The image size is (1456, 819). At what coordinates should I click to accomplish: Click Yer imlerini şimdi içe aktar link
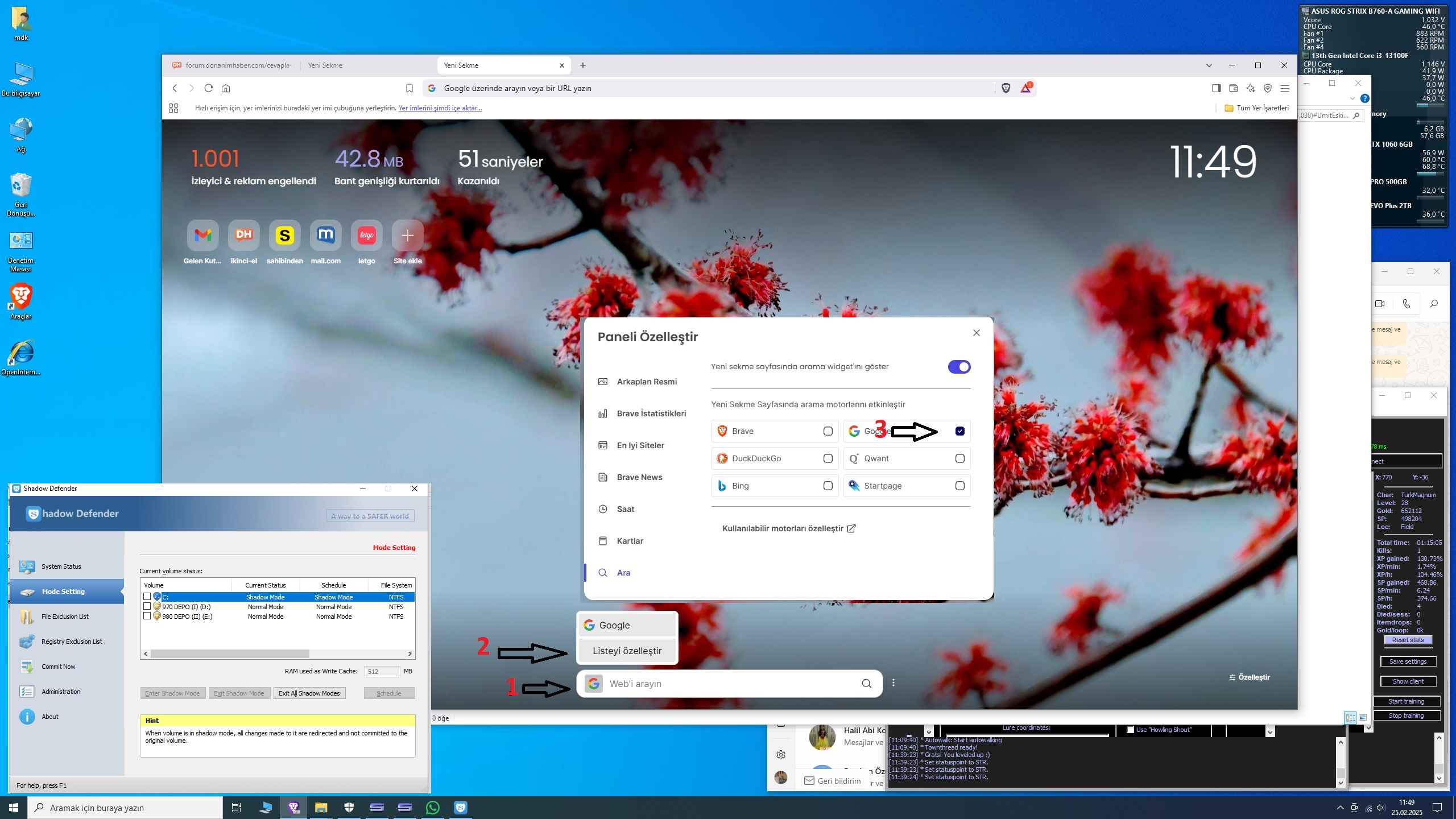440,108
